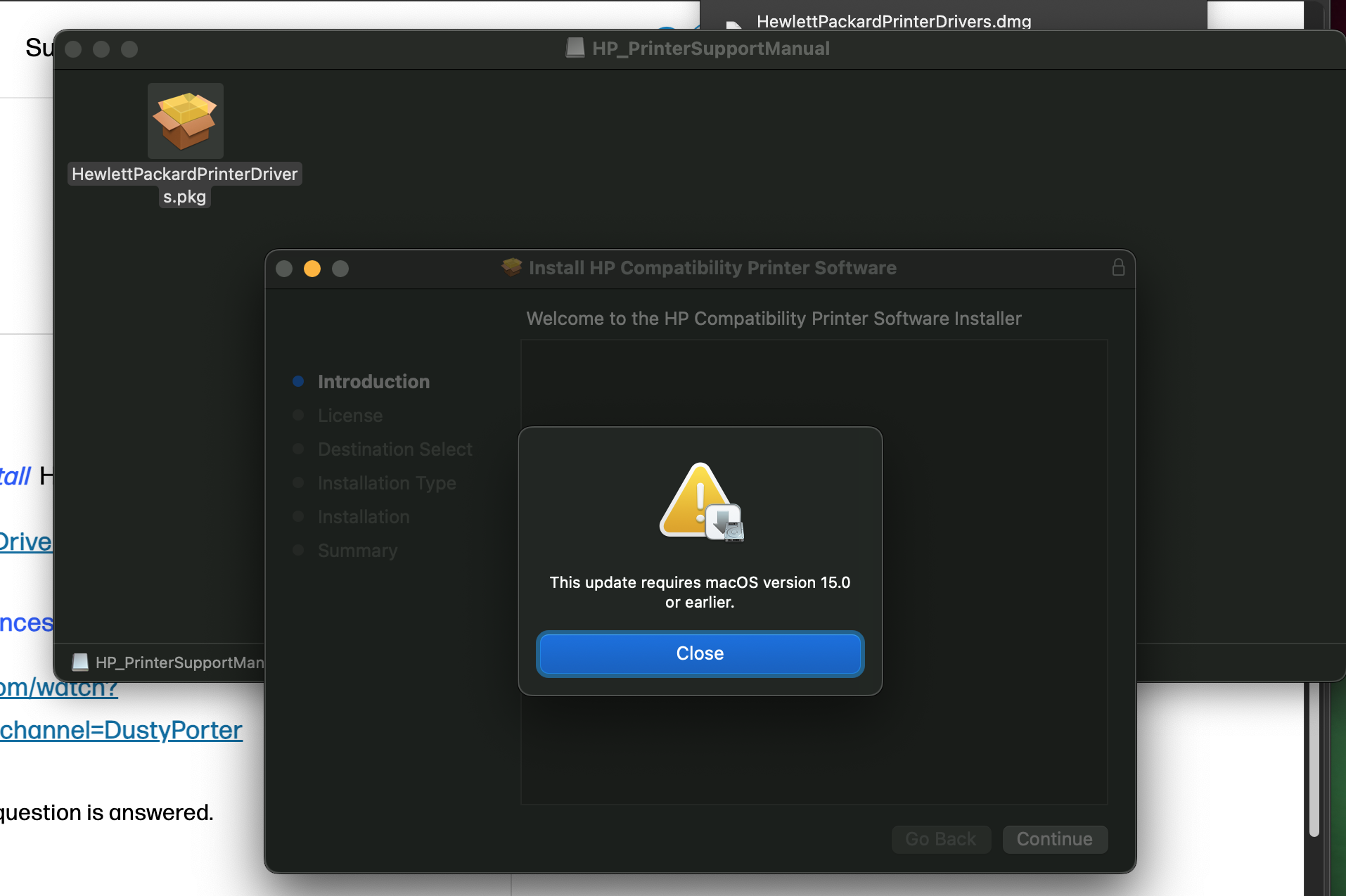Viewport: 1346px width, 896px height.
Task: Select the License step in sidebar
Action: click(350, 415)
